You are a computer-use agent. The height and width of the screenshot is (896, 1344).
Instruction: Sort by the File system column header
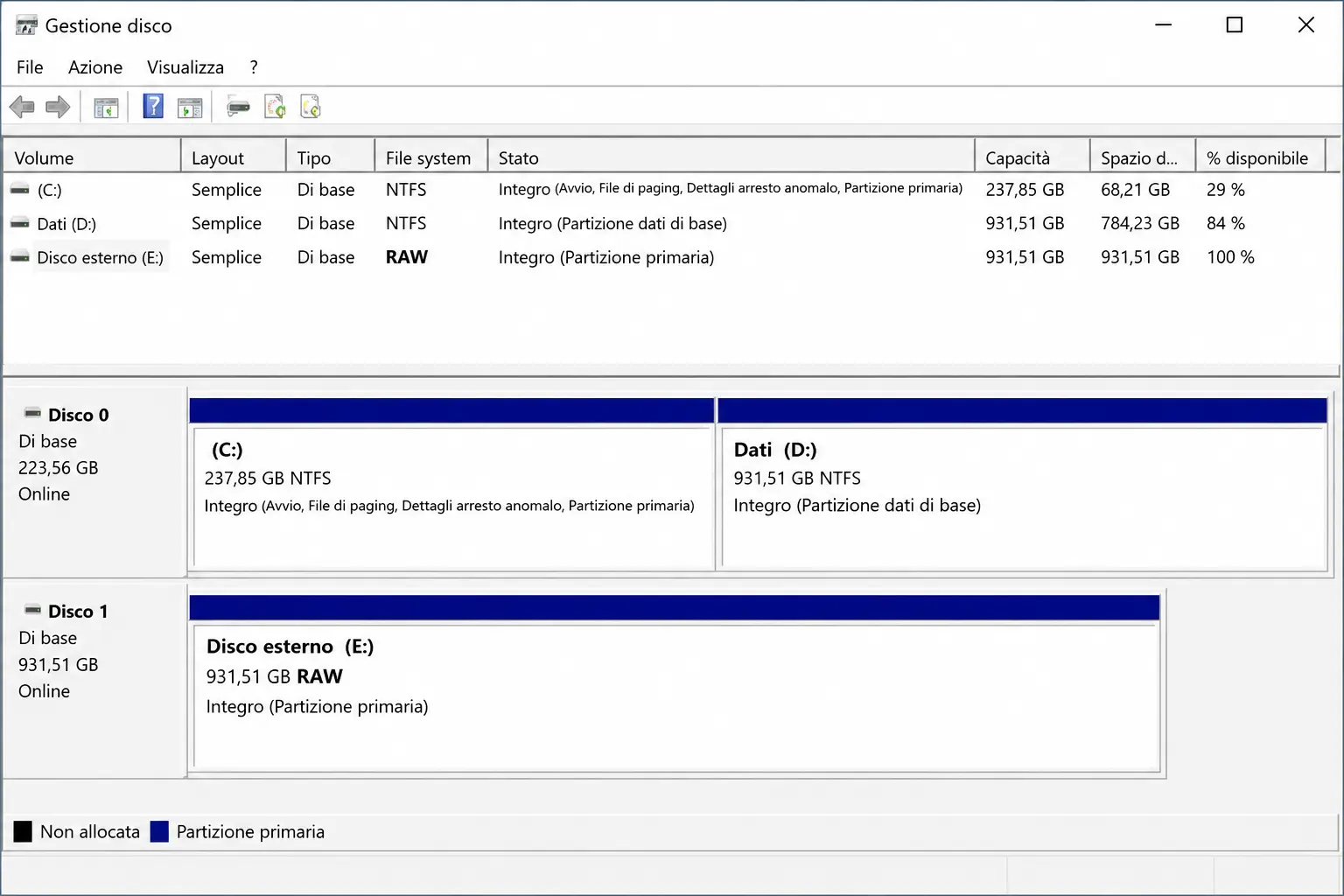pos(431,157)
